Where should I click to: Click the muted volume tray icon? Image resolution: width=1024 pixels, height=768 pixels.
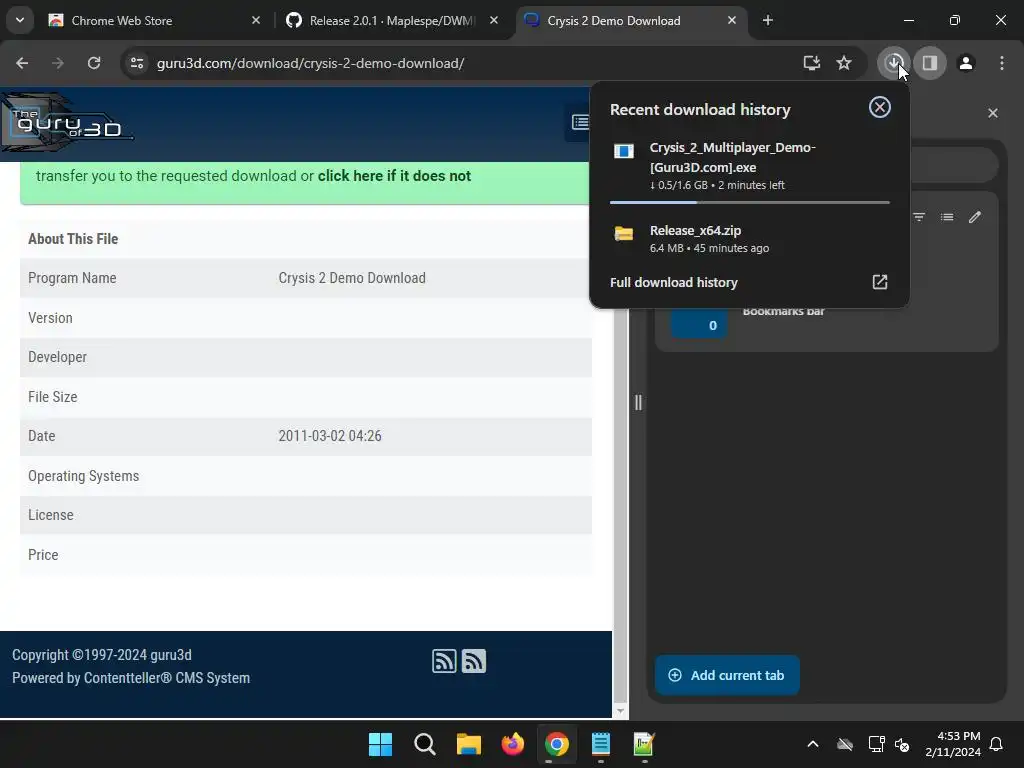tap(902, 744)
